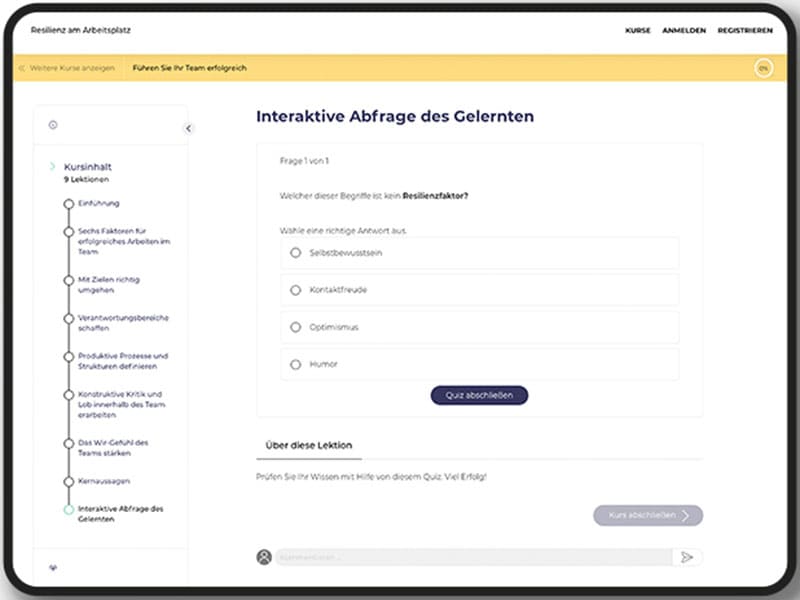
Task: Focus the comment input field
Action: click(470, 557)
